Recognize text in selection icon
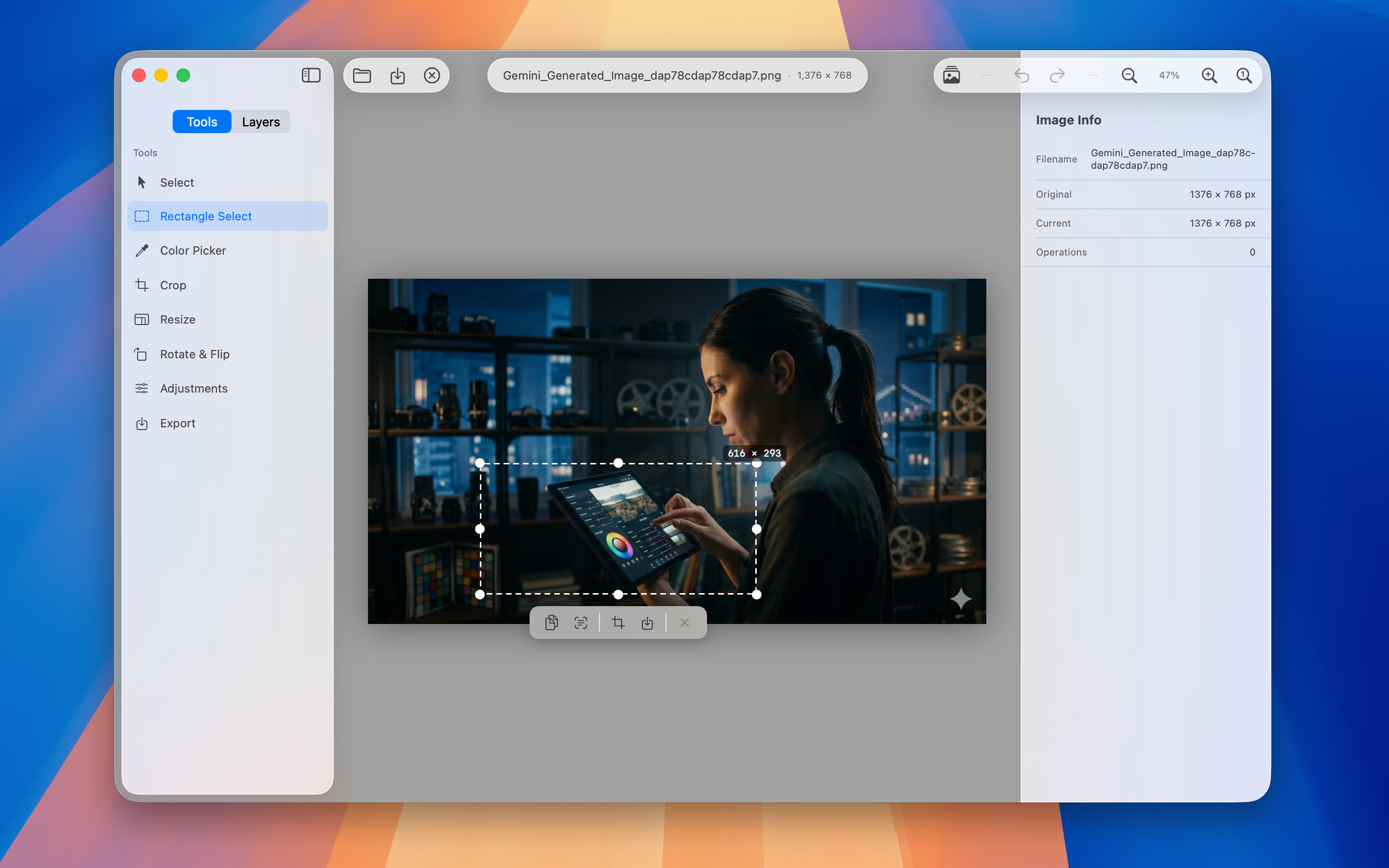Viewport: 1389px width, 868px height. 581,622
